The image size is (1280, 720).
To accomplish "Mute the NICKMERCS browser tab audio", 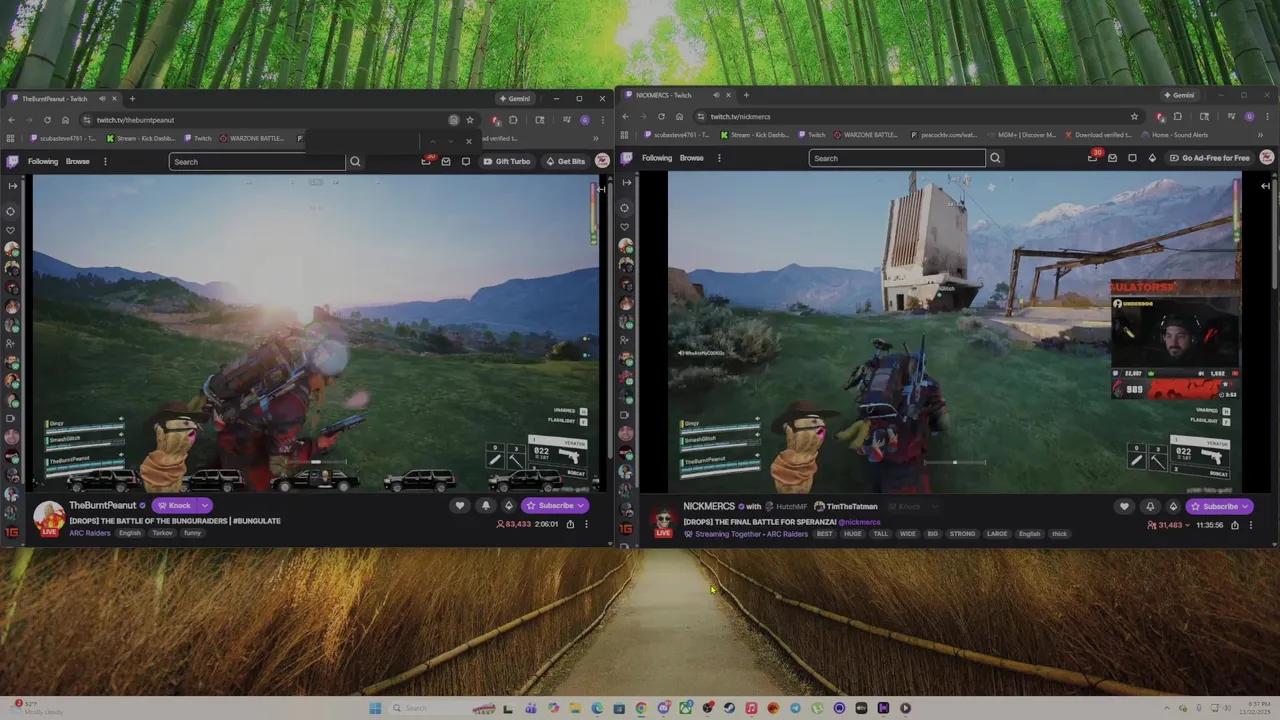I will 714,95.
